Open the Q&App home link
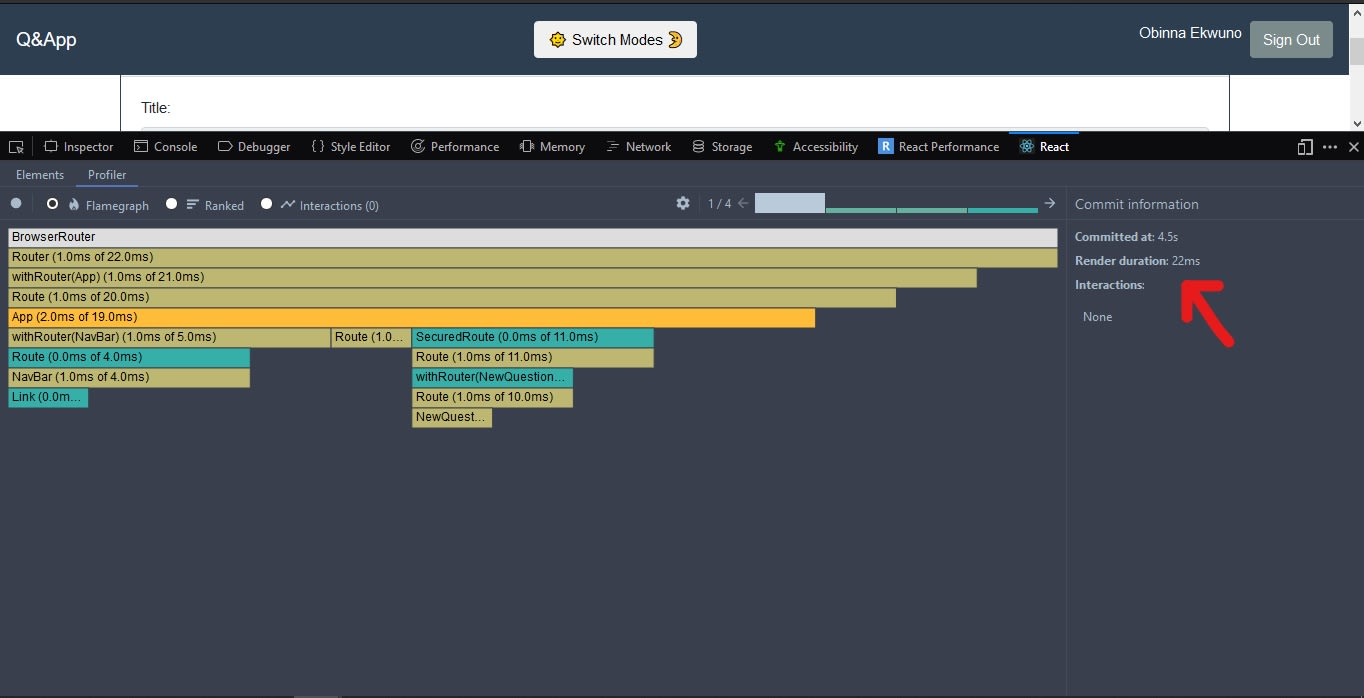 point(46,40)
